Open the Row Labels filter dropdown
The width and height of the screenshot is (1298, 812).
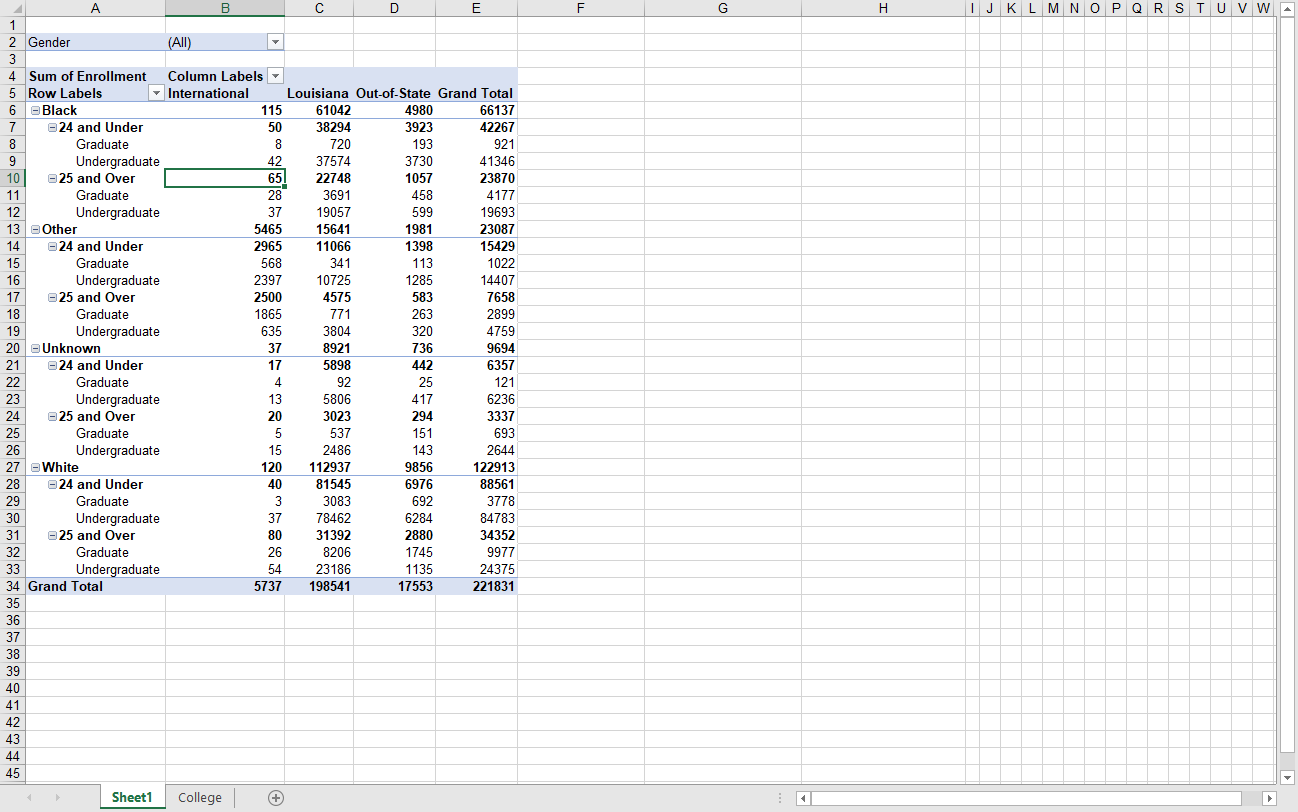[156, 93]
